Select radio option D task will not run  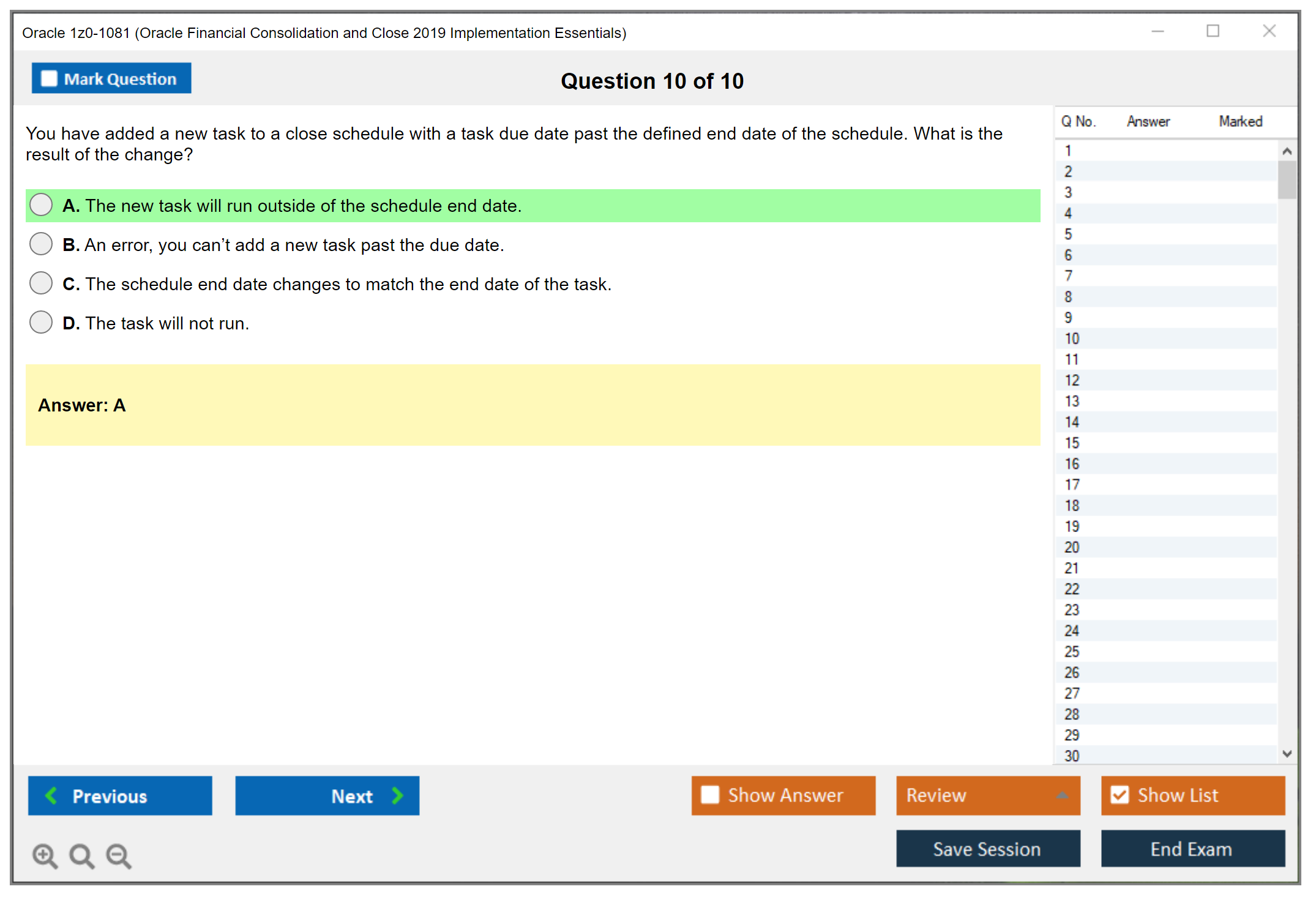(x=41, y=322)
